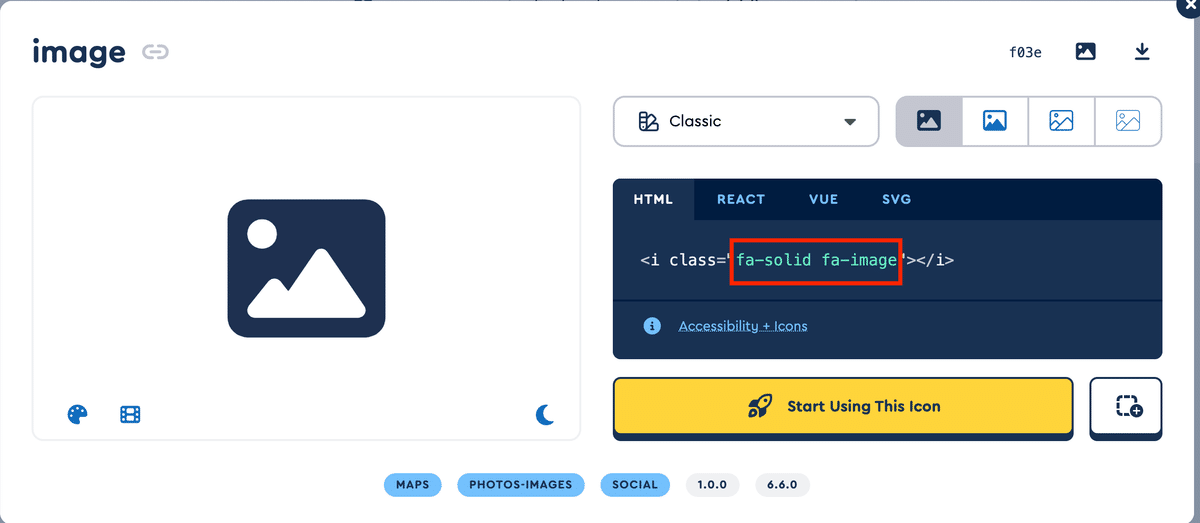Open the Classic family dropdown
Image resolution: width=1200 pixels, height=523 pixels.
click(746, 121)
